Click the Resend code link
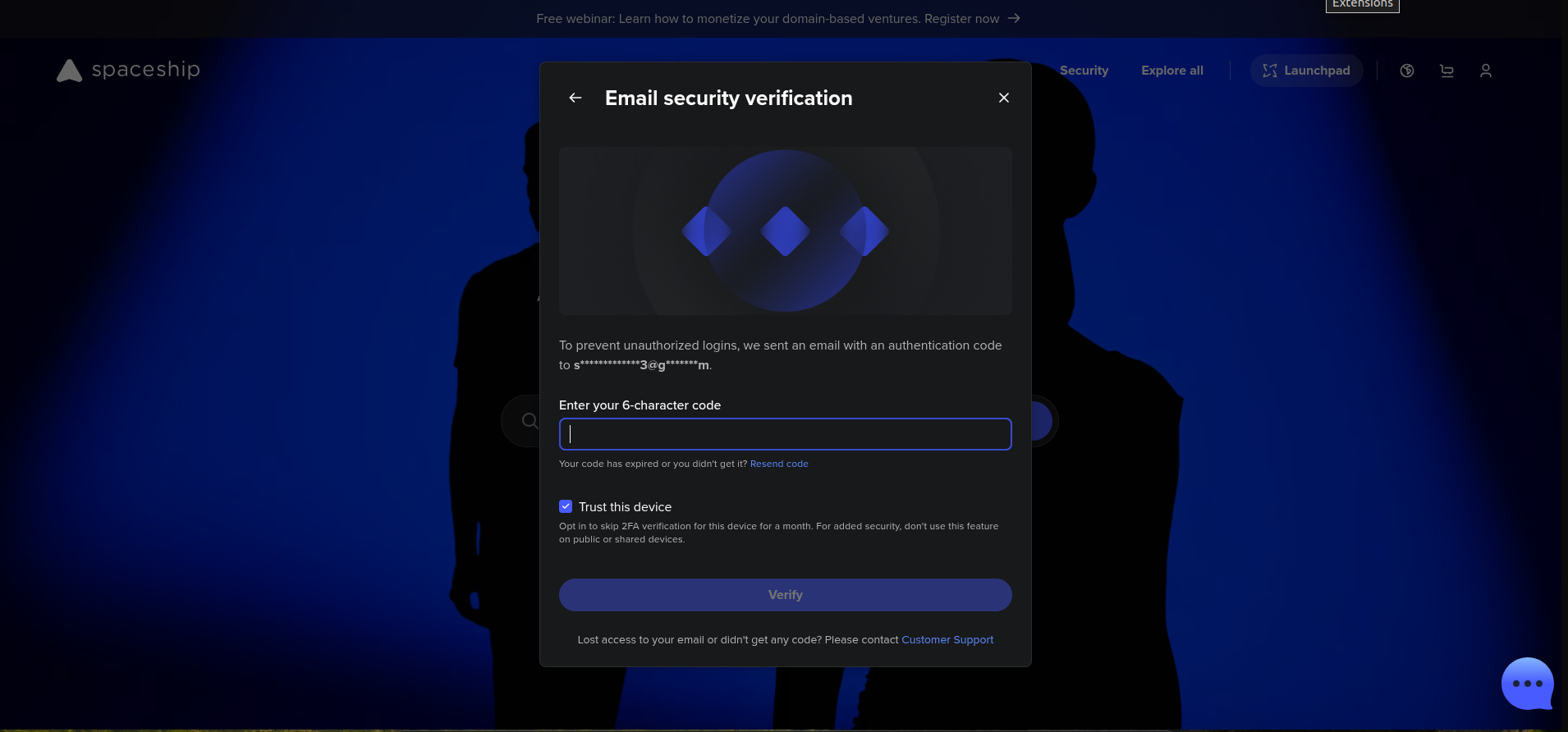 coord(779,464)
